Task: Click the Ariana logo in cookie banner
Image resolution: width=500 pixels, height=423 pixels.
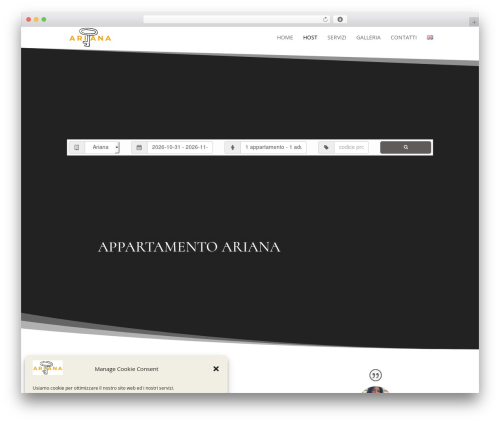Action: pyautogui.click(x=48, y=368)
